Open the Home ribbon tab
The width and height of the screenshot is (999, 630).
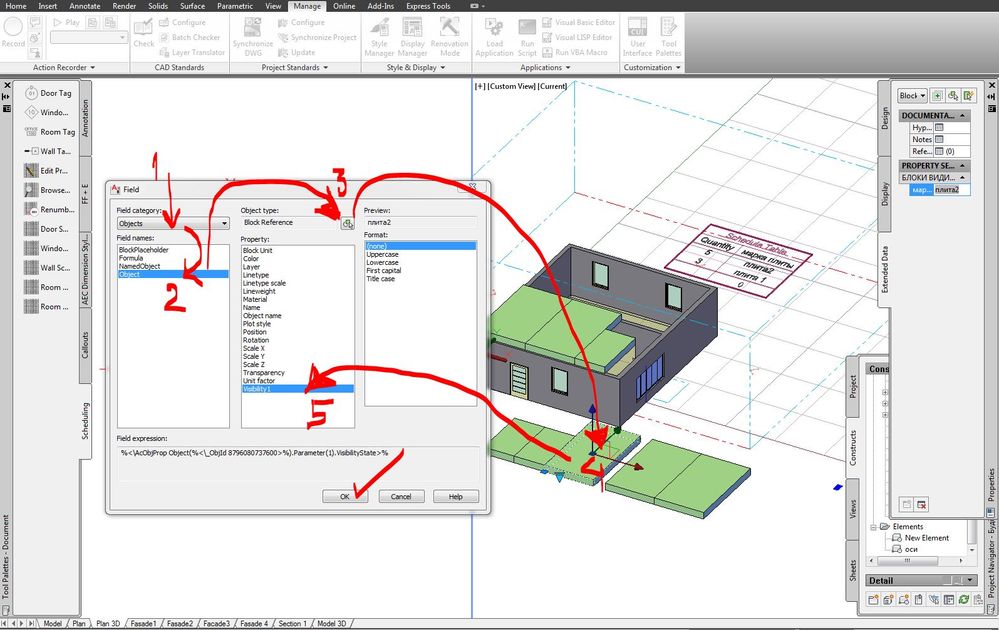[16, 6]
